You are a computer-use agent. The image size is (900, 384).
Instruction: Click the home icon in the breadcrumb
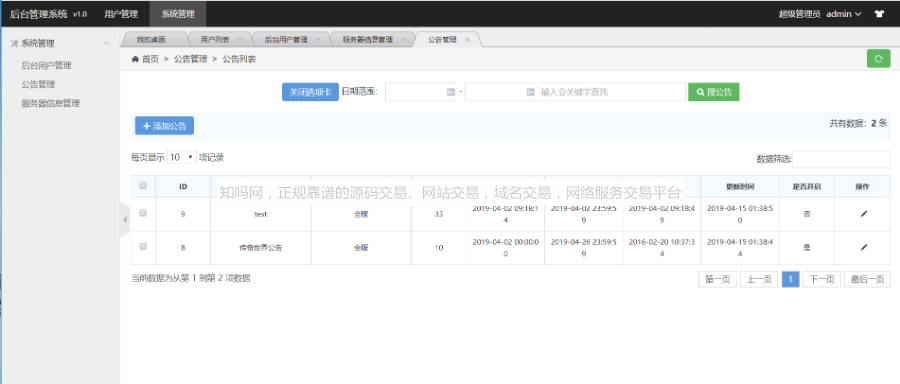135,59
